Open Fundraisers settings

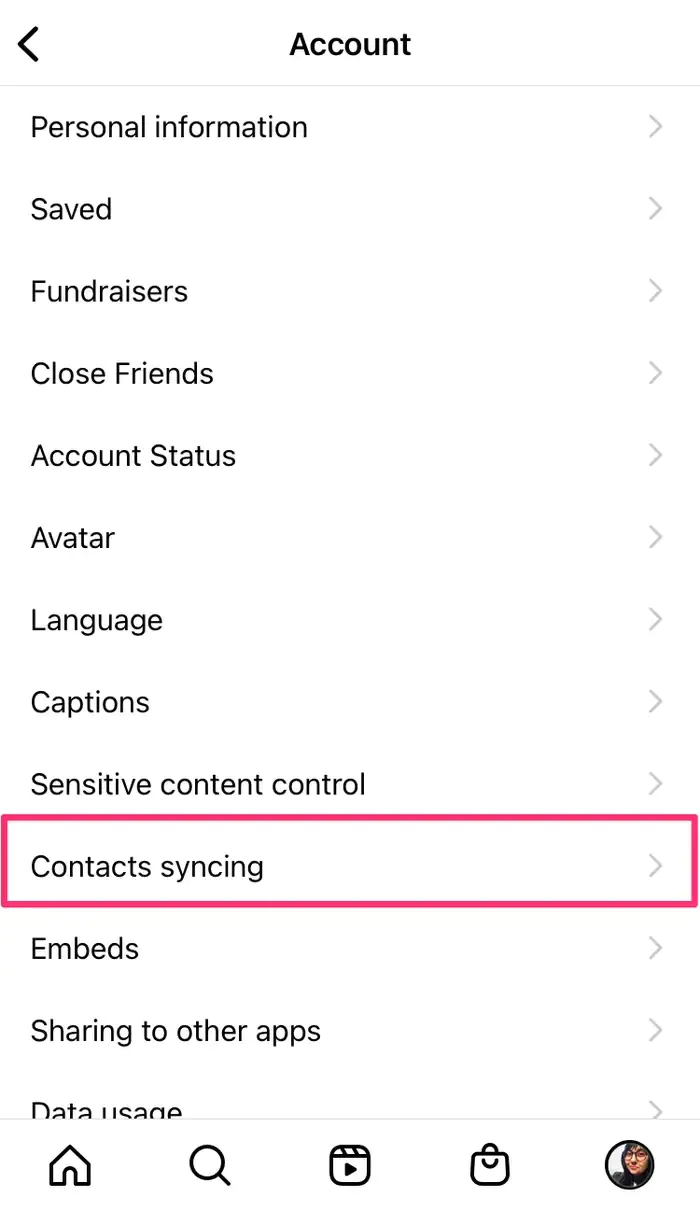(x=109, y=291)
